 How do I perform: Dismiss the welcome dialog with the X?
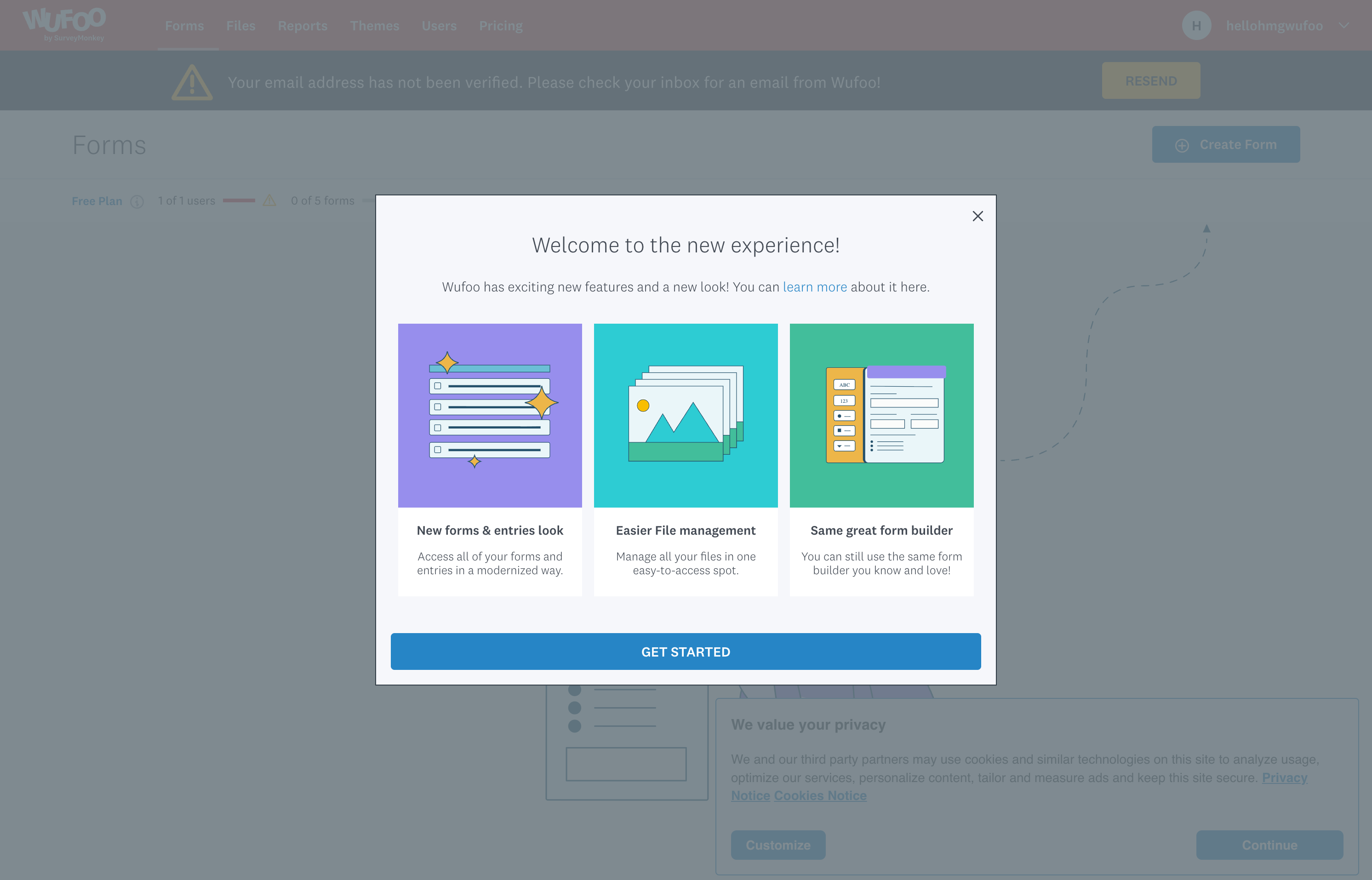pos(977,216)
